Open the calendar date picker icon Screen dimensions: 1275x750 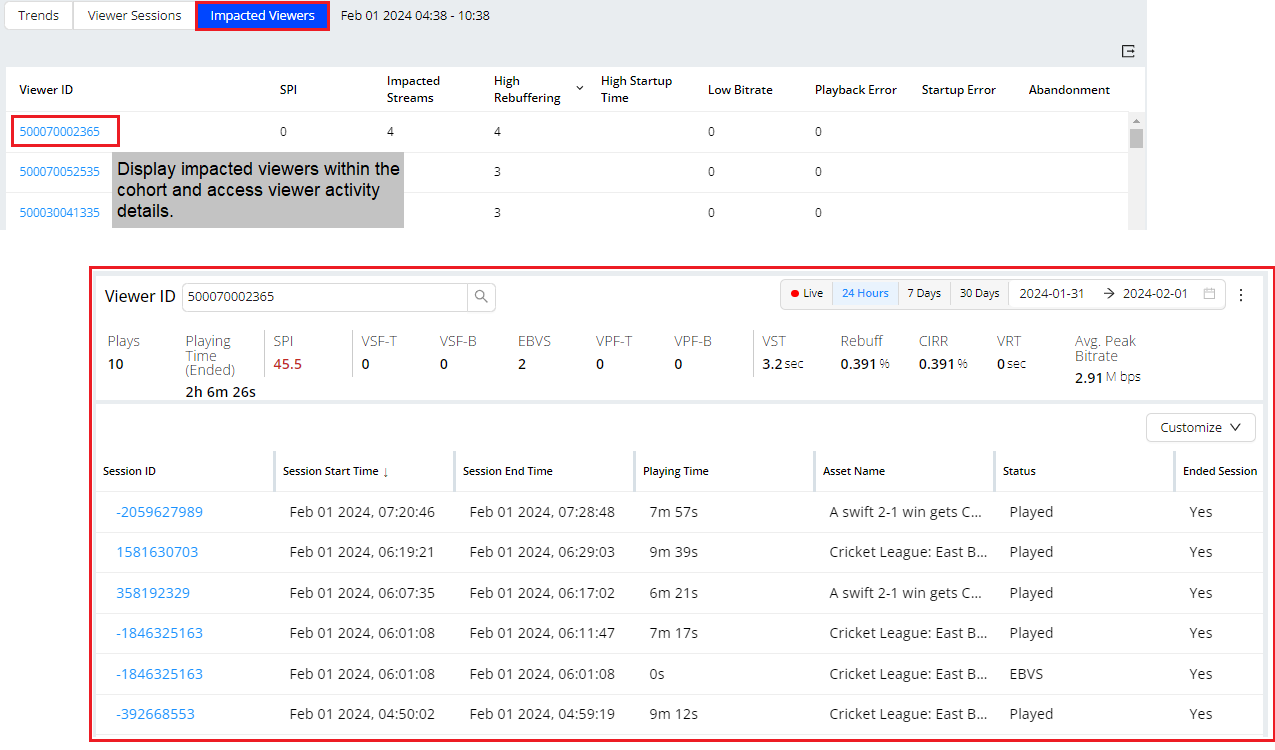coord(1209,294)
